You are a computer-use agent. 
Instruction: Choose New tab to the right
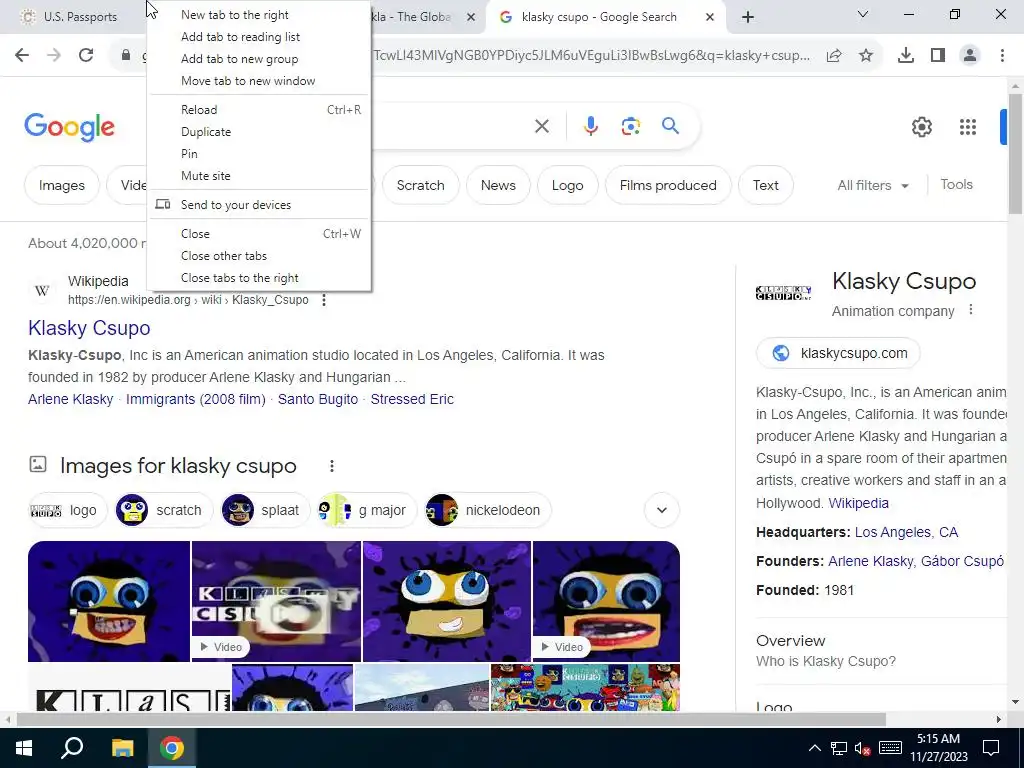260,15
